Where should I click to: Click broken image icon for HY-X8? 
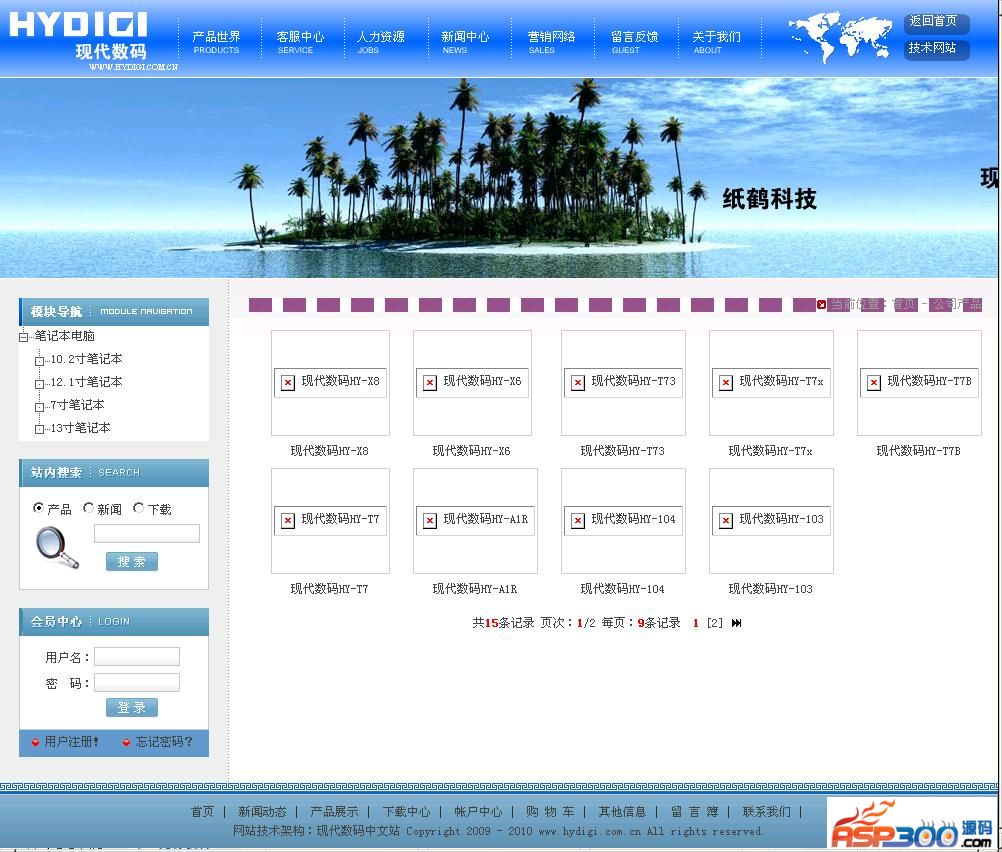pos(288,382)
